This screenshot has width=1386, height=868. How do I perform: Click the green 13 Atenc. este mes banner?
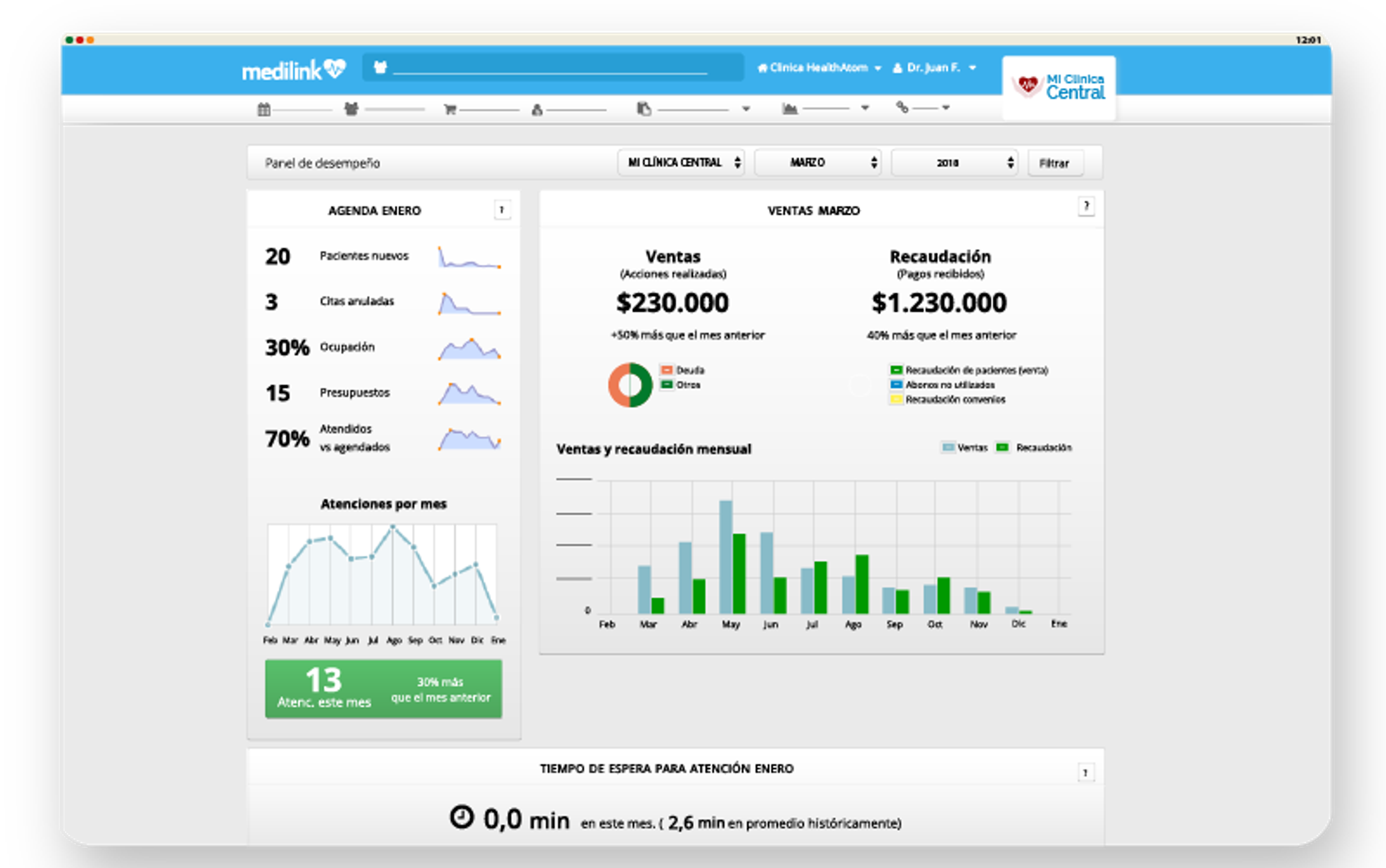coord(384,688)
